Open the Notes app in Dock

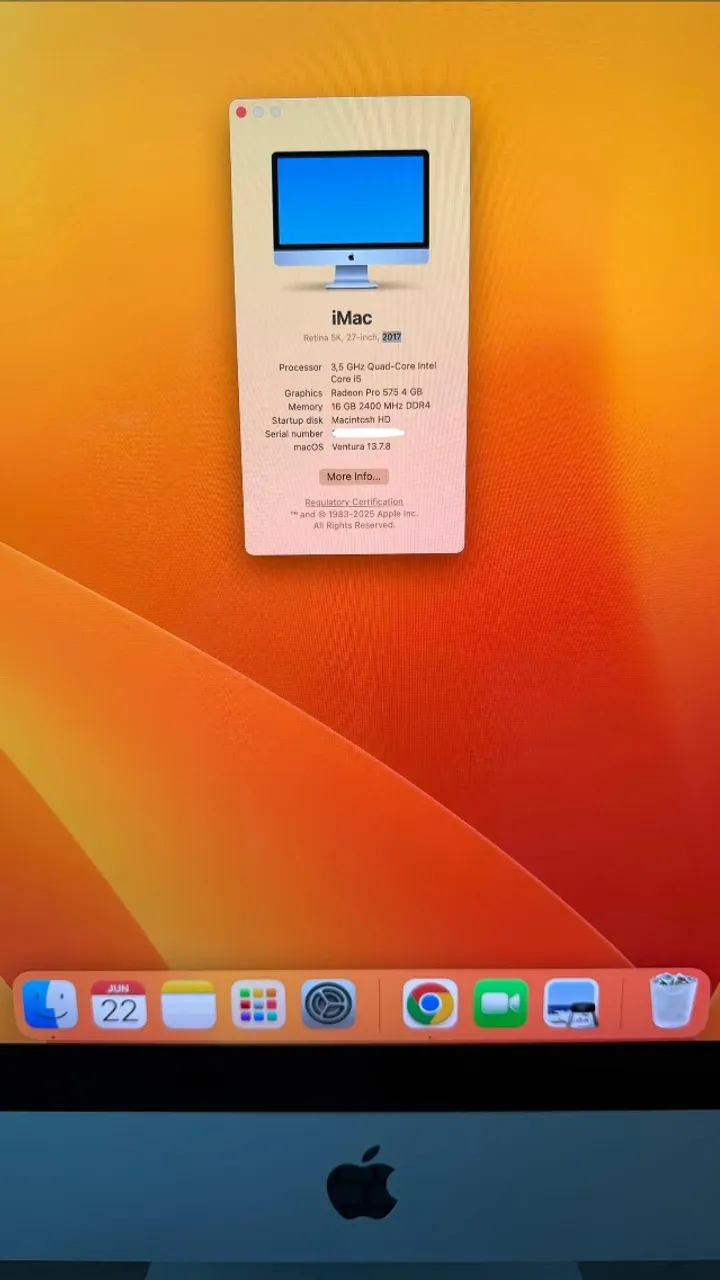point(189,1004)
